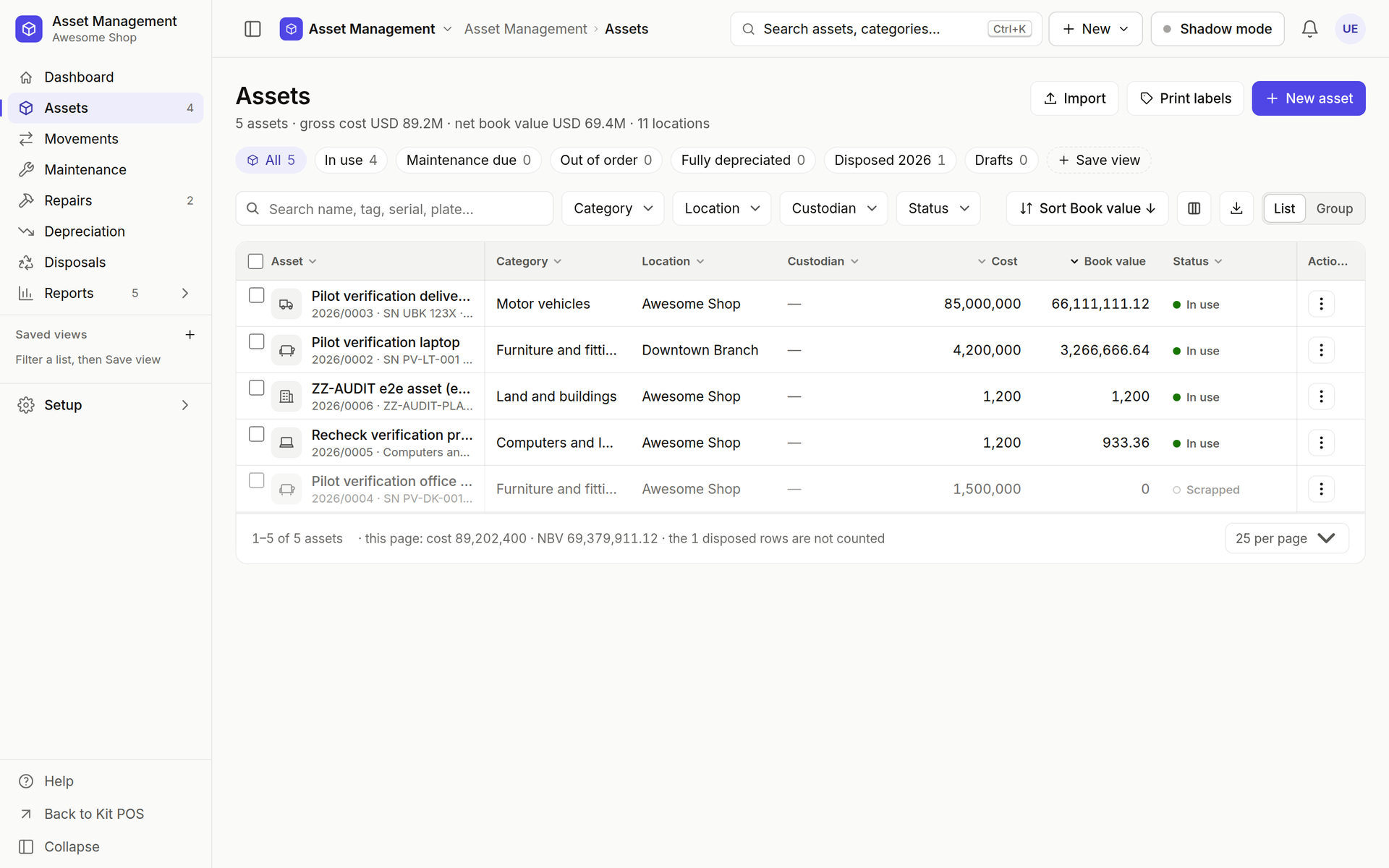The image size is (1389, 868).
Task: Open row actions for Pilot verification laptop
Action: tap(1321, 350)
